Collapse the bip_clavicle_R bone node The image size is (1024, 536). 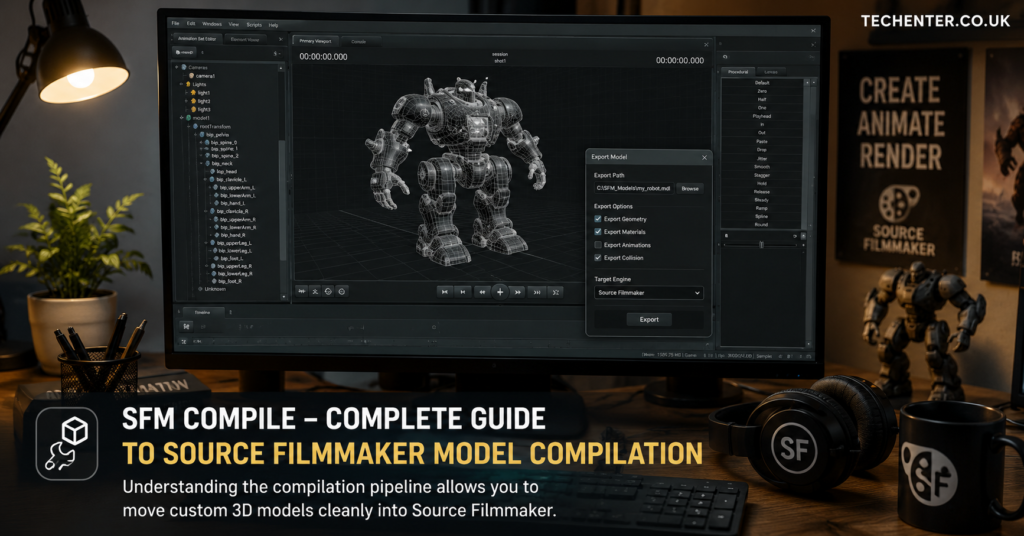click(206, 212)
